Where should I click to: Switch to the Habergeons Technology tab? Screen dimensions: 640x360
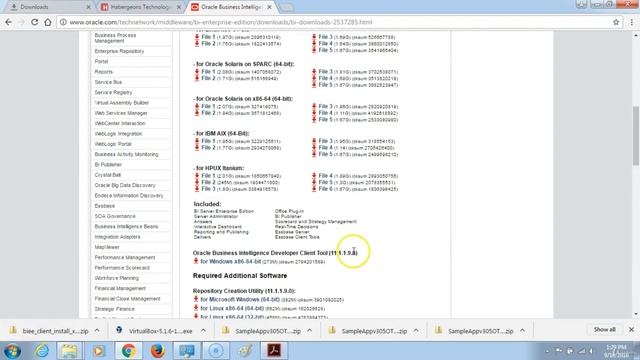tap(141, 7)
